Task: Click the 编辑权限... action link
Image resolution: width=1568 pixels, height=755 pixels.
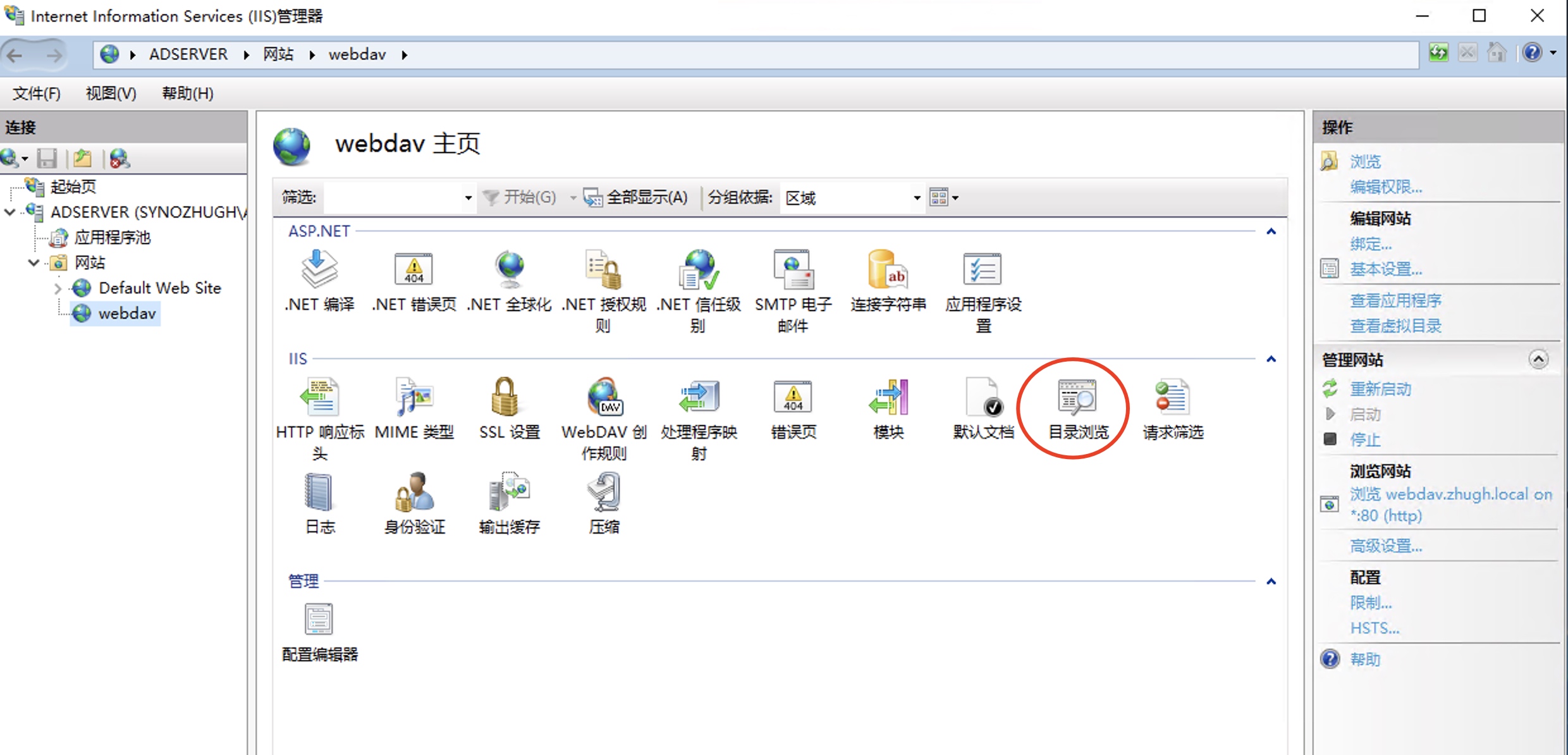Action: click(1386, 187)
